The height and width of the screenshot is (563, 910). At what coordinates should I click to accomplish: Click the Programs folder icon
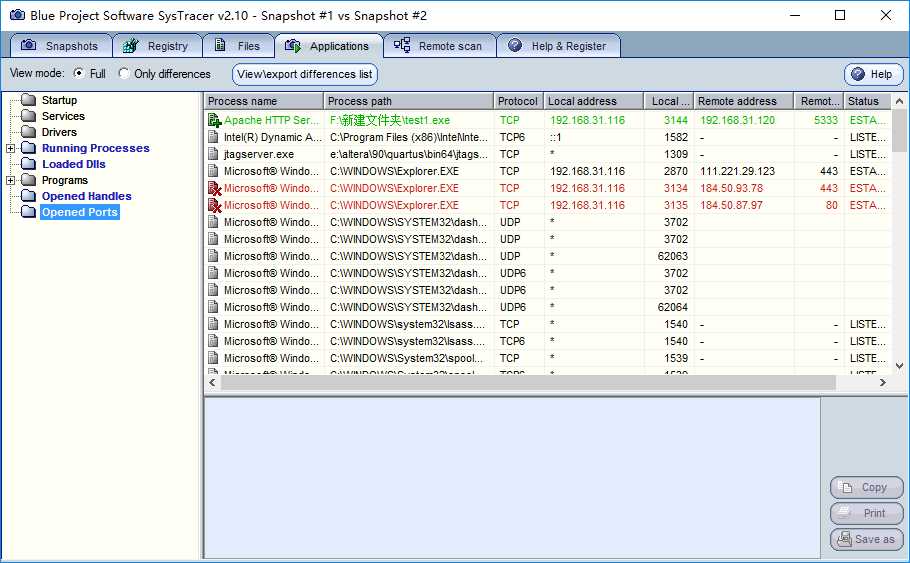(x=28, y=180)
